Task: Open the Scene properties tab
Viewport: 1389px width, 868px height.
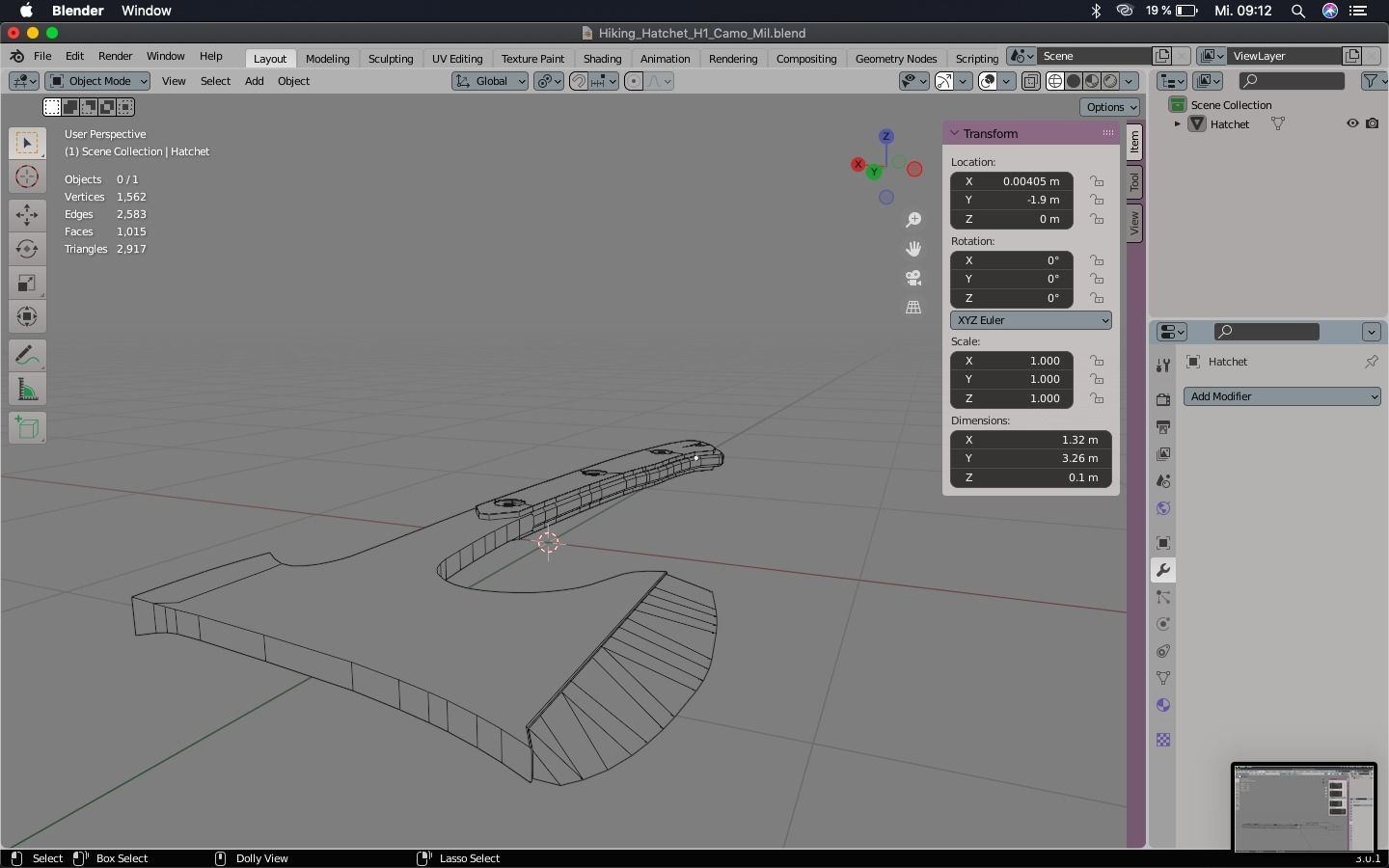Action: pyautogui.click(x=1163, y=480)
